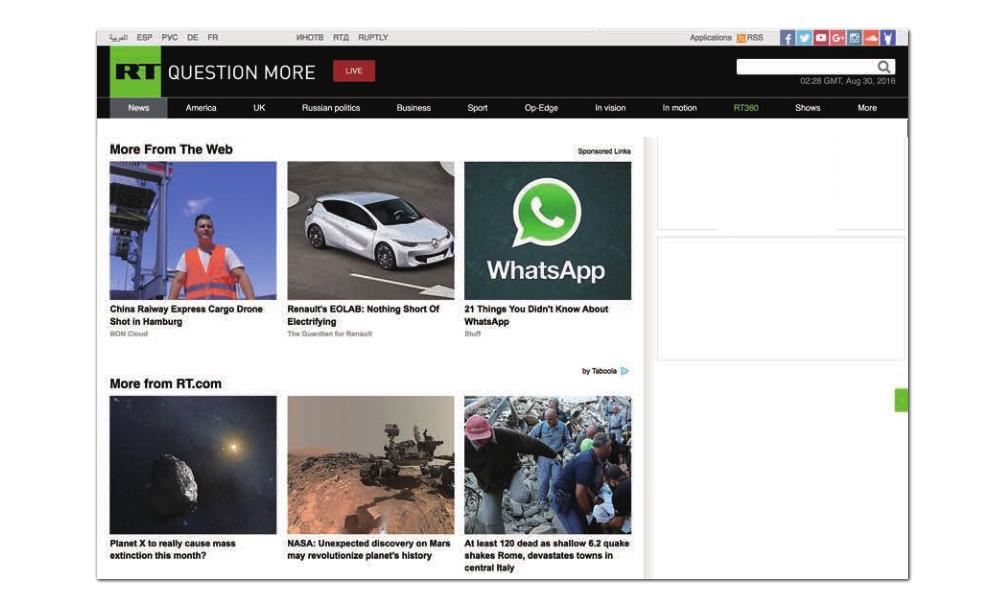This screenshot has height=615, width=990.
Task: Watch the stream via red LIVE button
Action: (x=354, y=71)
